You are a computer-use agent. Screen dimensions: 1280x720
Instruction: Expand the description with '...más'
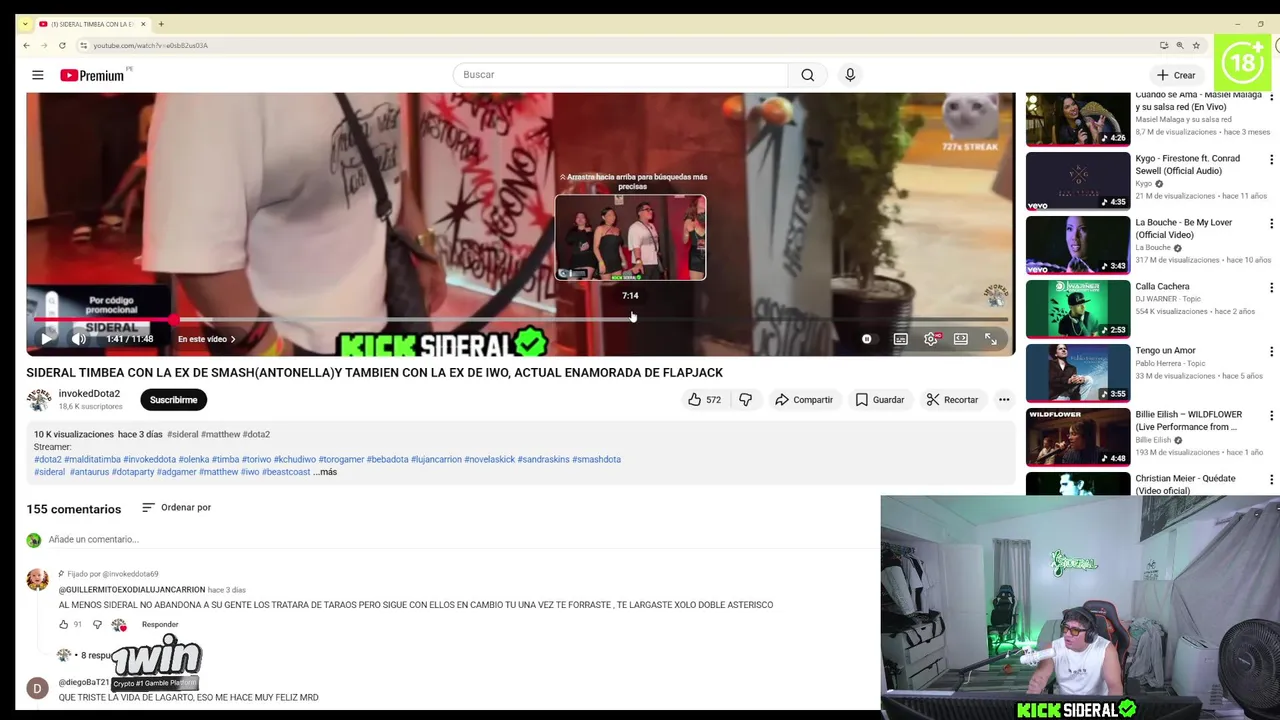325,472
